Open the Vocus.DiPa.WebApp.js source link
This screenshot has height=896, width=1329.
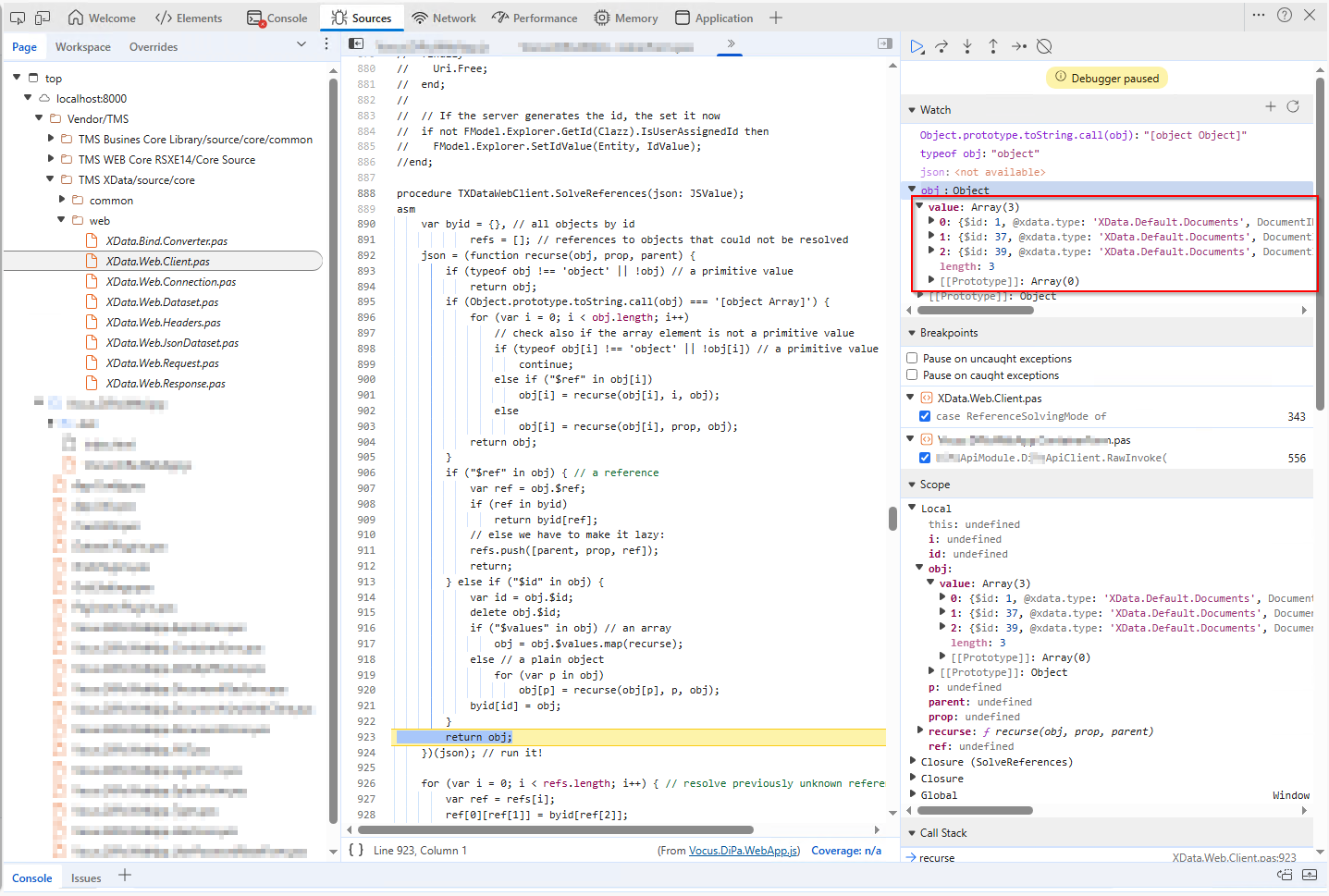pos(744,851)
